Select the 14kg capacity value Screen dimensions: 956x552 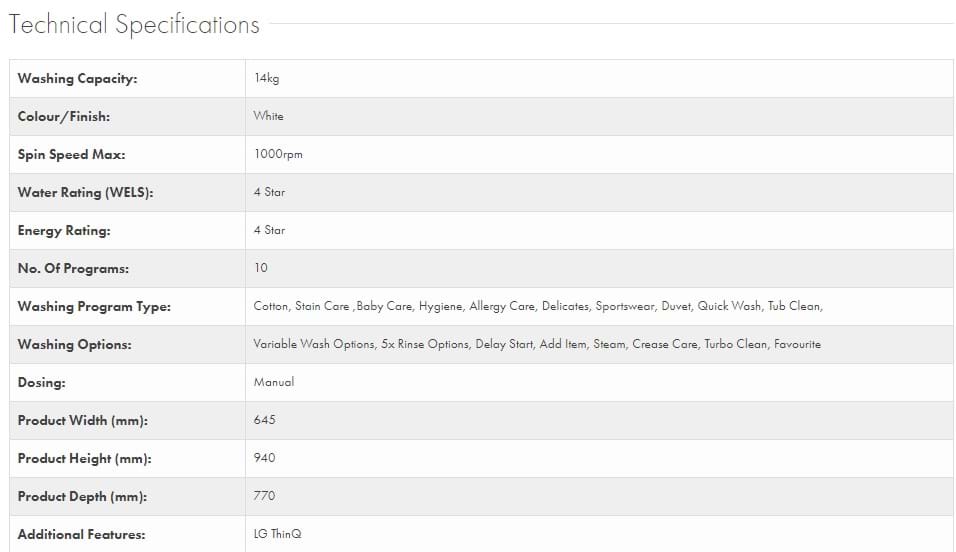click(266, 78)
